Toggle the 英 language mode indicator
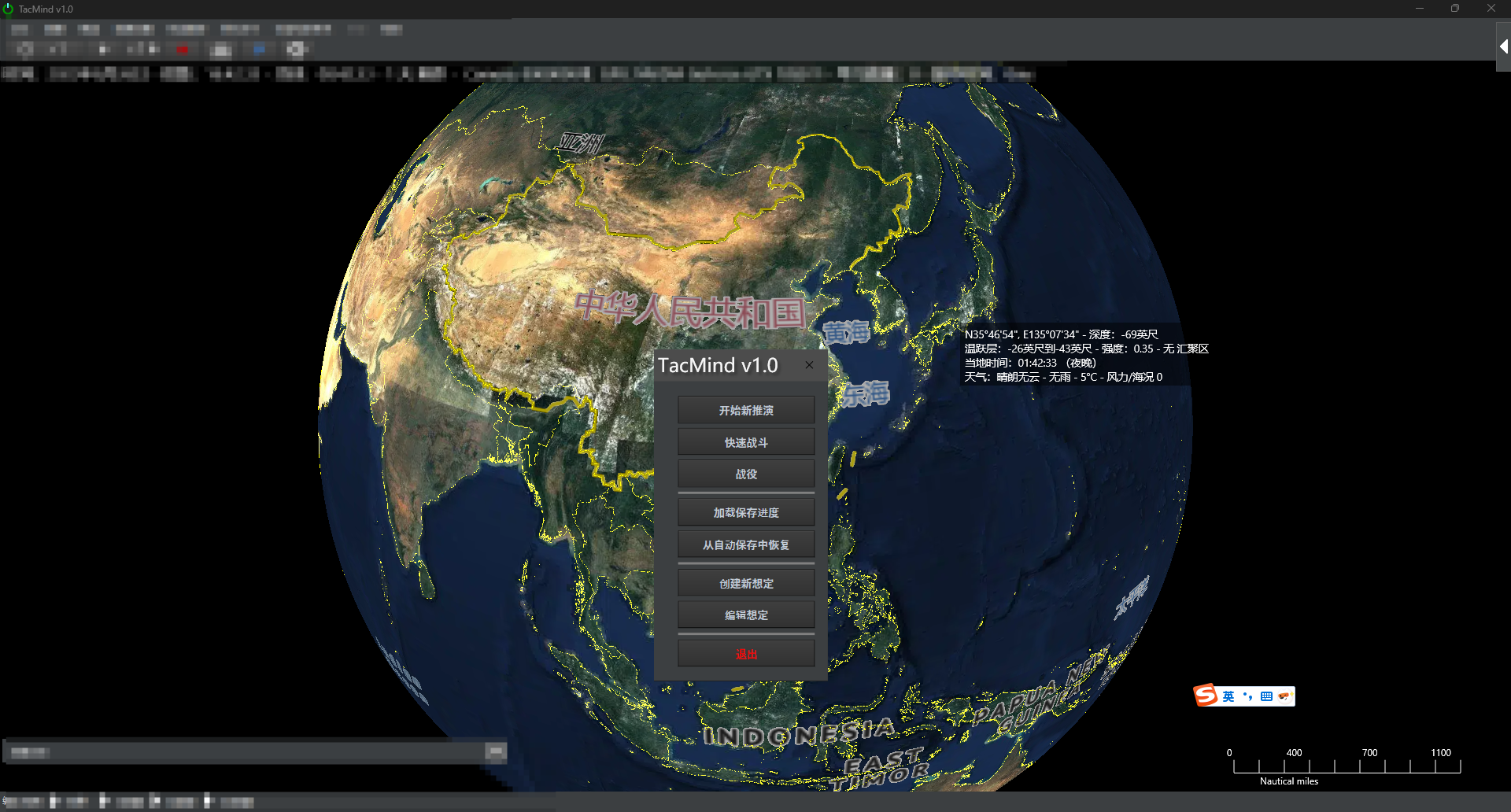1511x812 pixels. point(1228,696)
